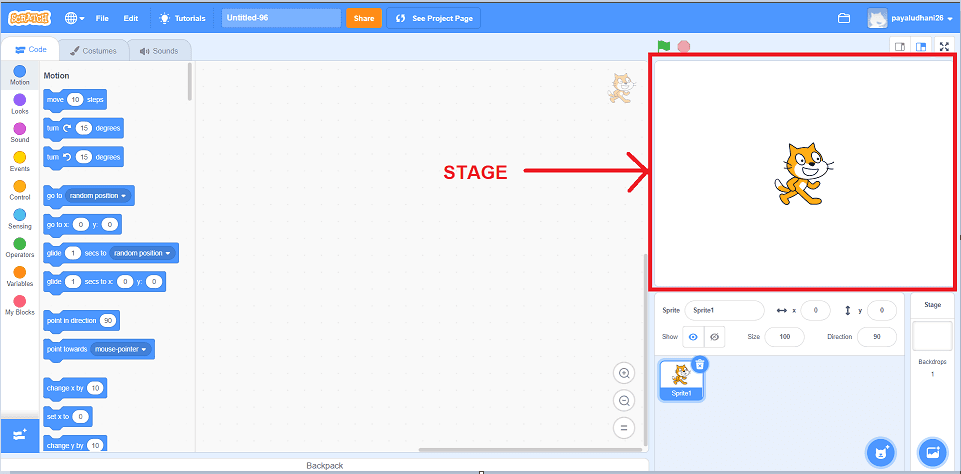
Task: Click the change y by 10 block
Action: (75, 444)
